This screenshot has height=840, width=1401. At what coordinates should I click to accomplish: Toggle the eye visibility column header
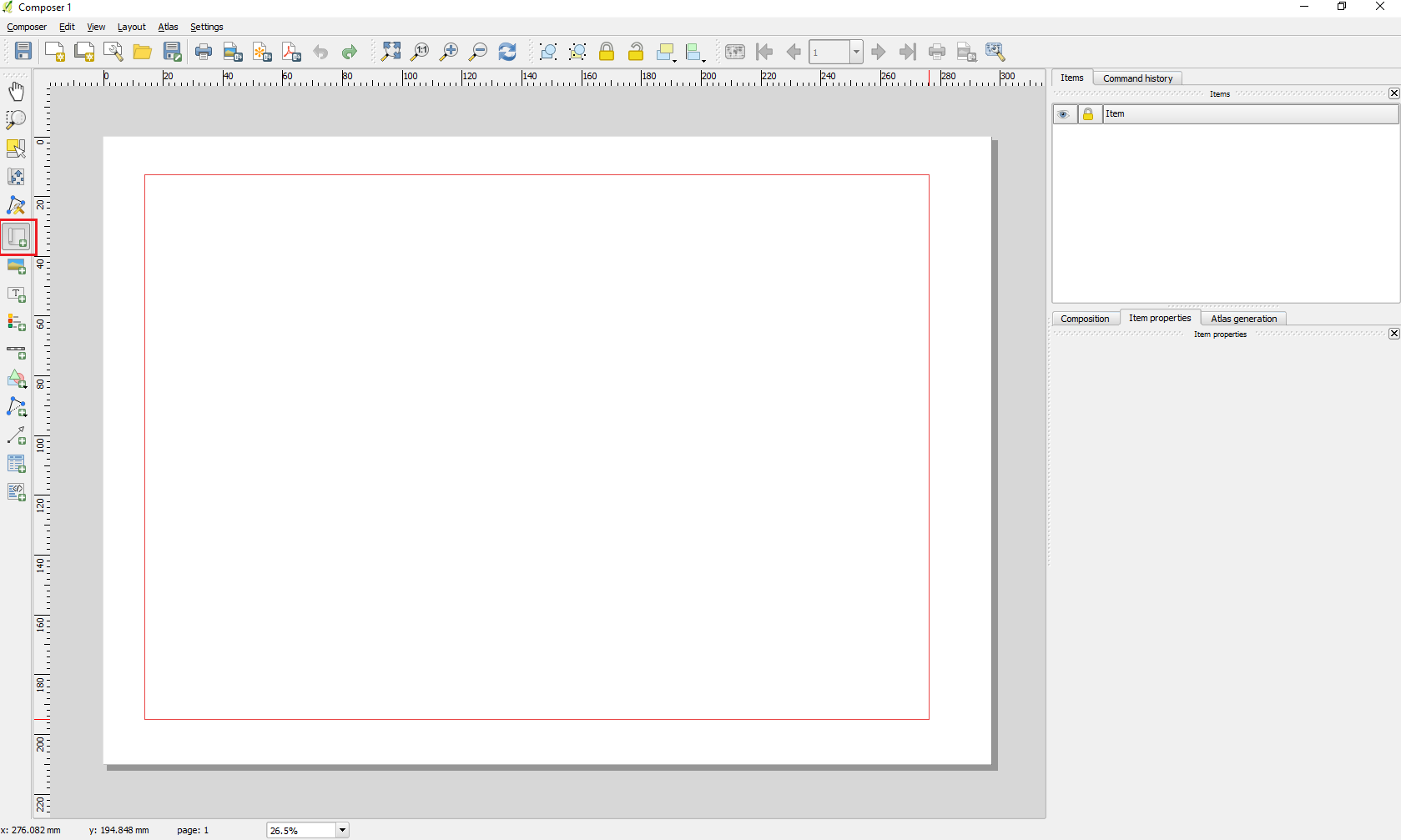(1063, 114)
